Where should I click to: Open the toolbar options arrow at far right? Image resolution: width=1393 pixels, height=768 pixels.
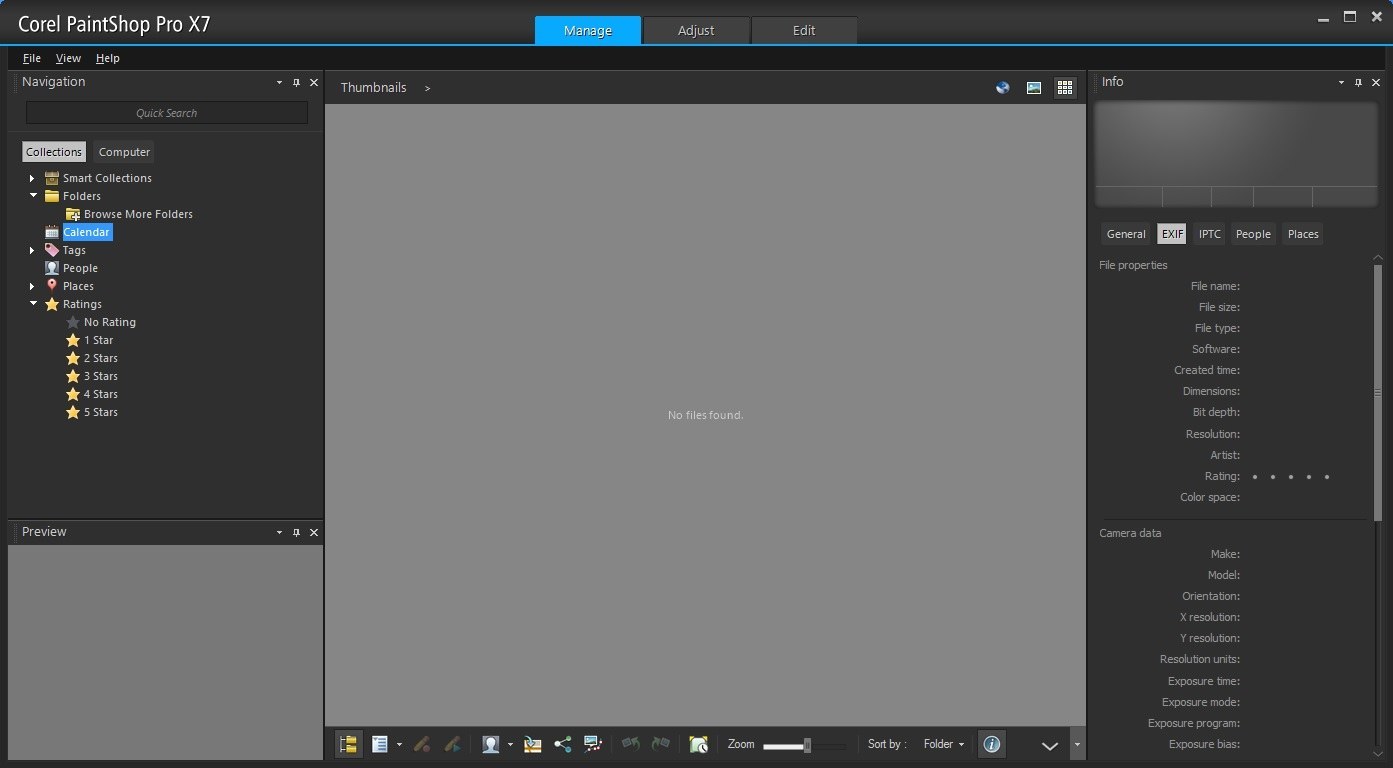pos(1077,745)
